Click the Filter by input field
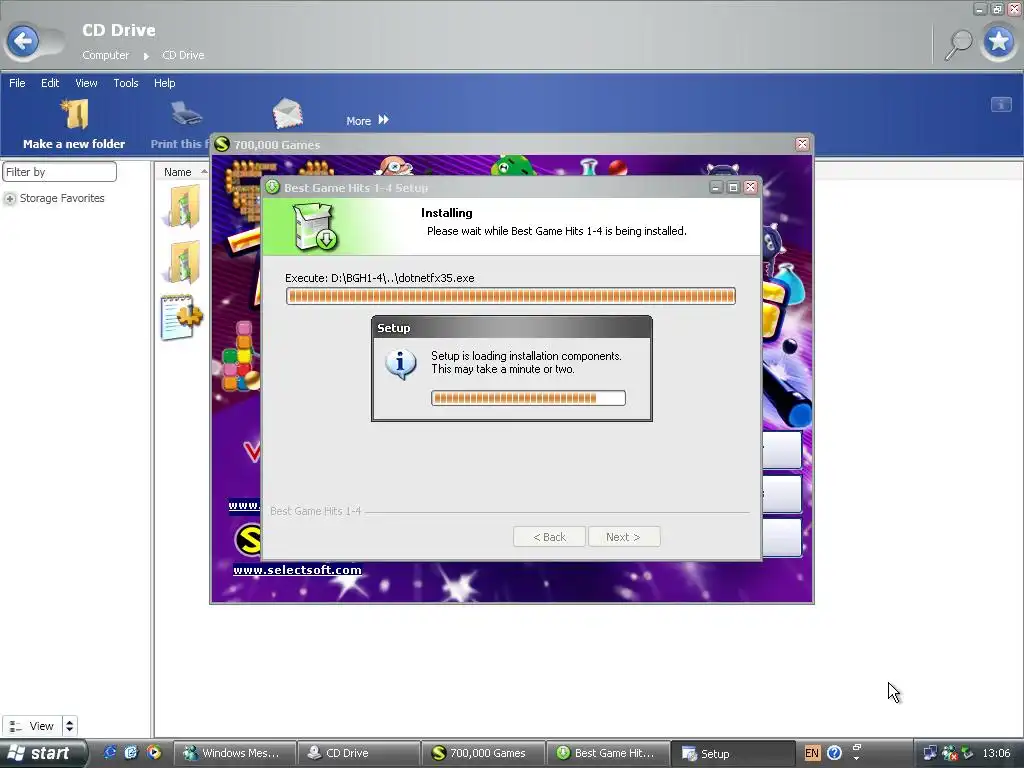The height and width of the screenshot is (768, 1024). (x=59, y=172)
